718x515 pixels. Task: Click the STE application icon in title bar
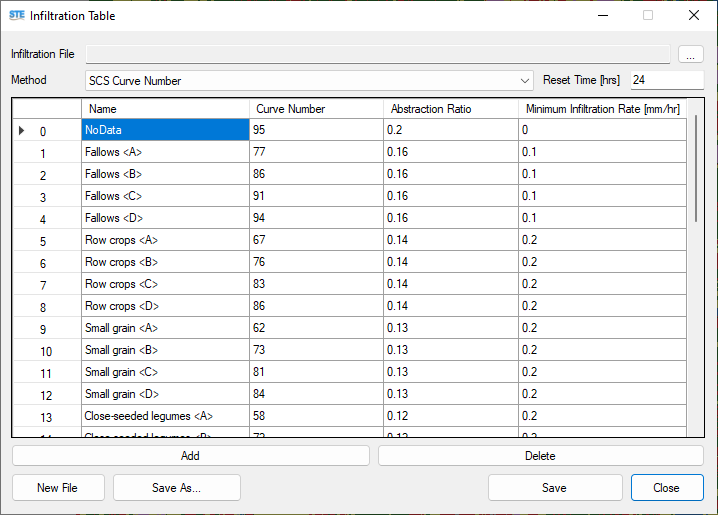pyautogui.click(x=17, y=15)
